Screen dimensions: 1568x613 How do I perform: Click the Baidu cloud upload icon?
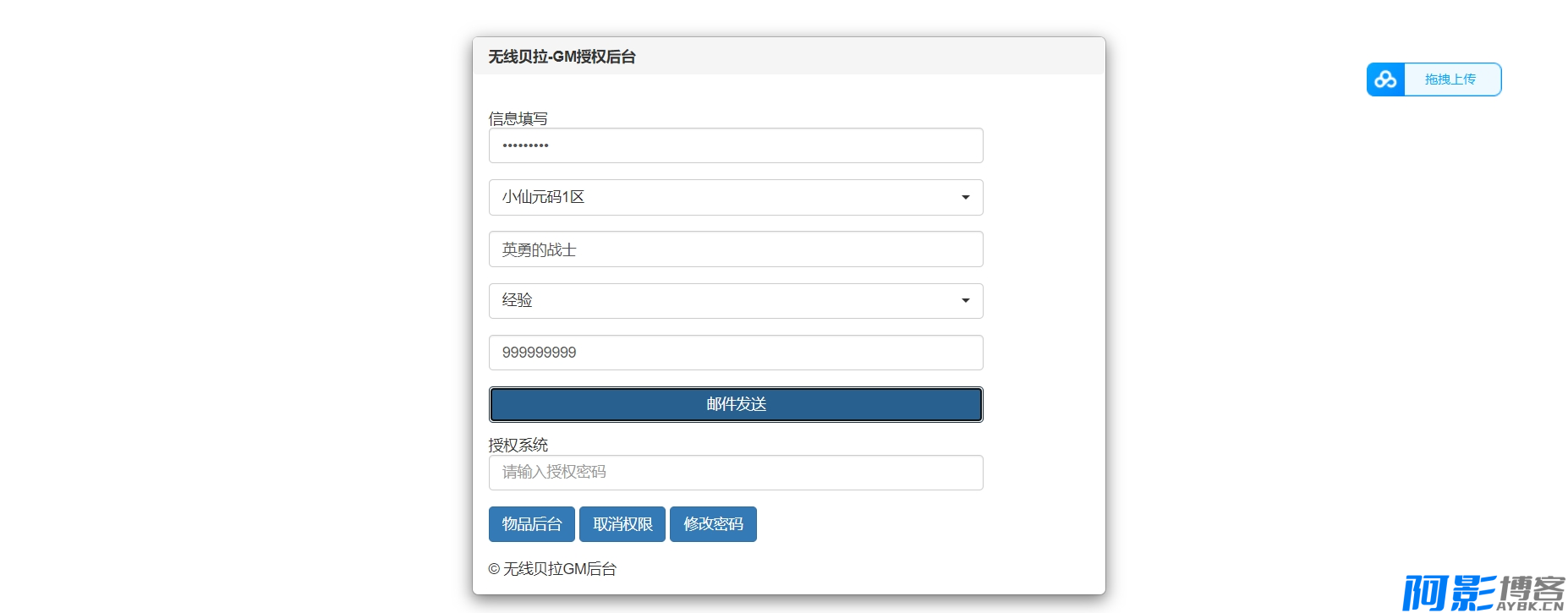(1385, 79)
